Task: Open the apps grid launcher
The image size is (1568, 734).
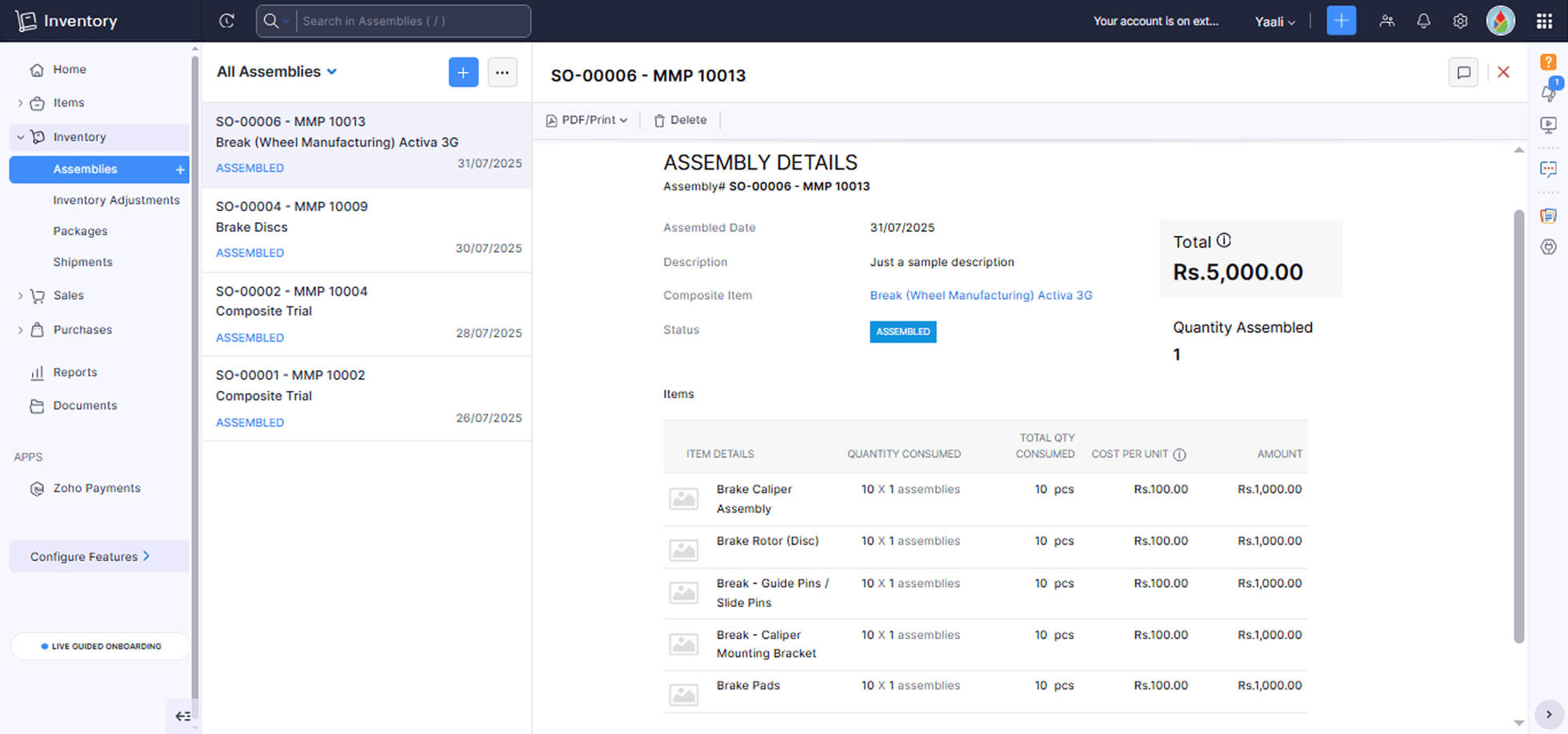Action: point(1544,22)
